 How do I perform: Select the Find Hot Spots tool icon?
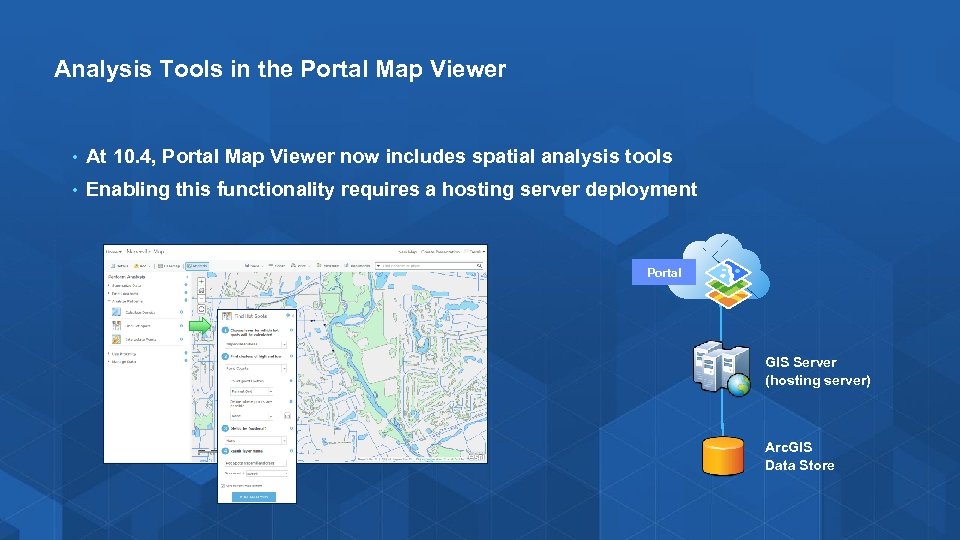tap(116, 326)
